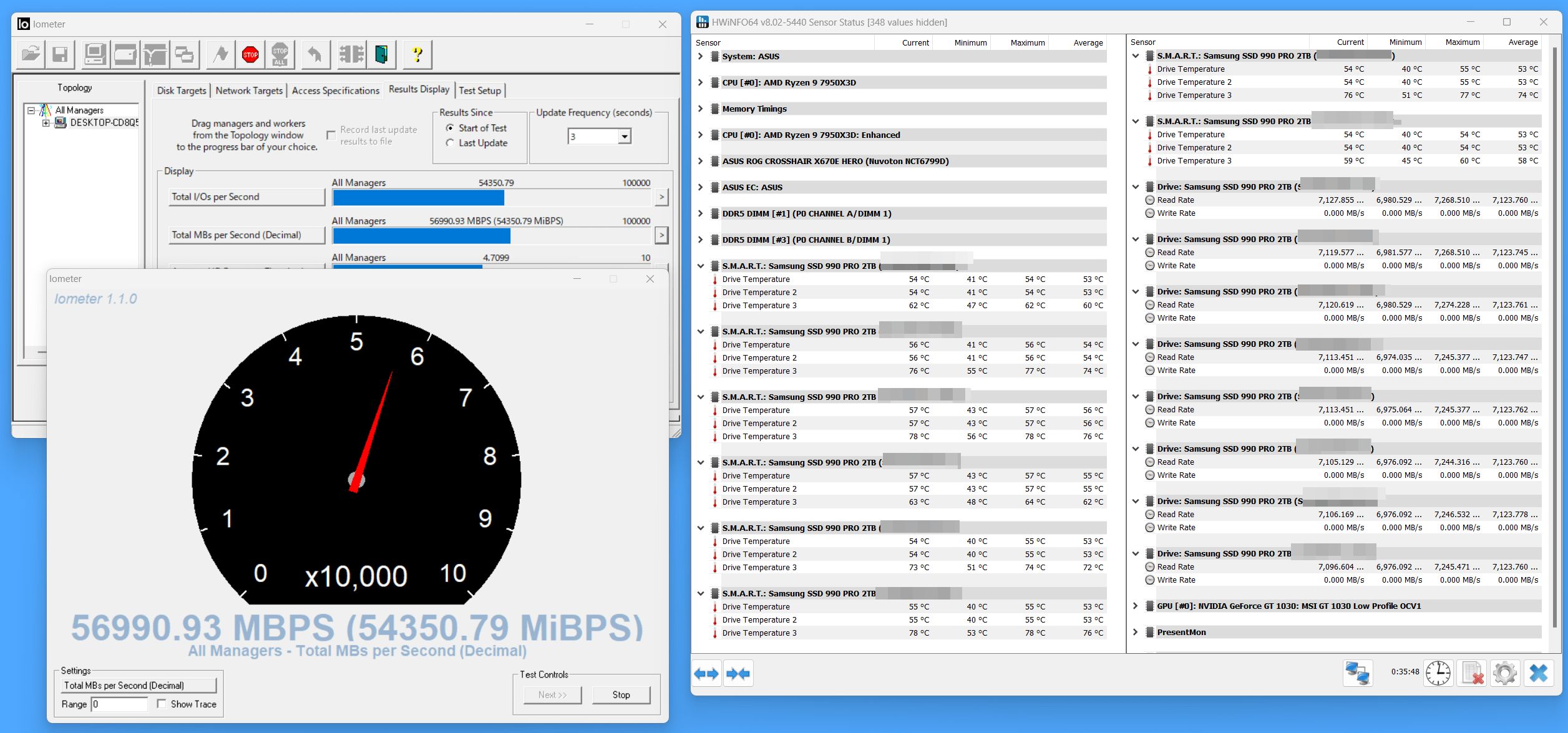Click the Save configuration floppy icon in Iometer

(x=60, y=55)
